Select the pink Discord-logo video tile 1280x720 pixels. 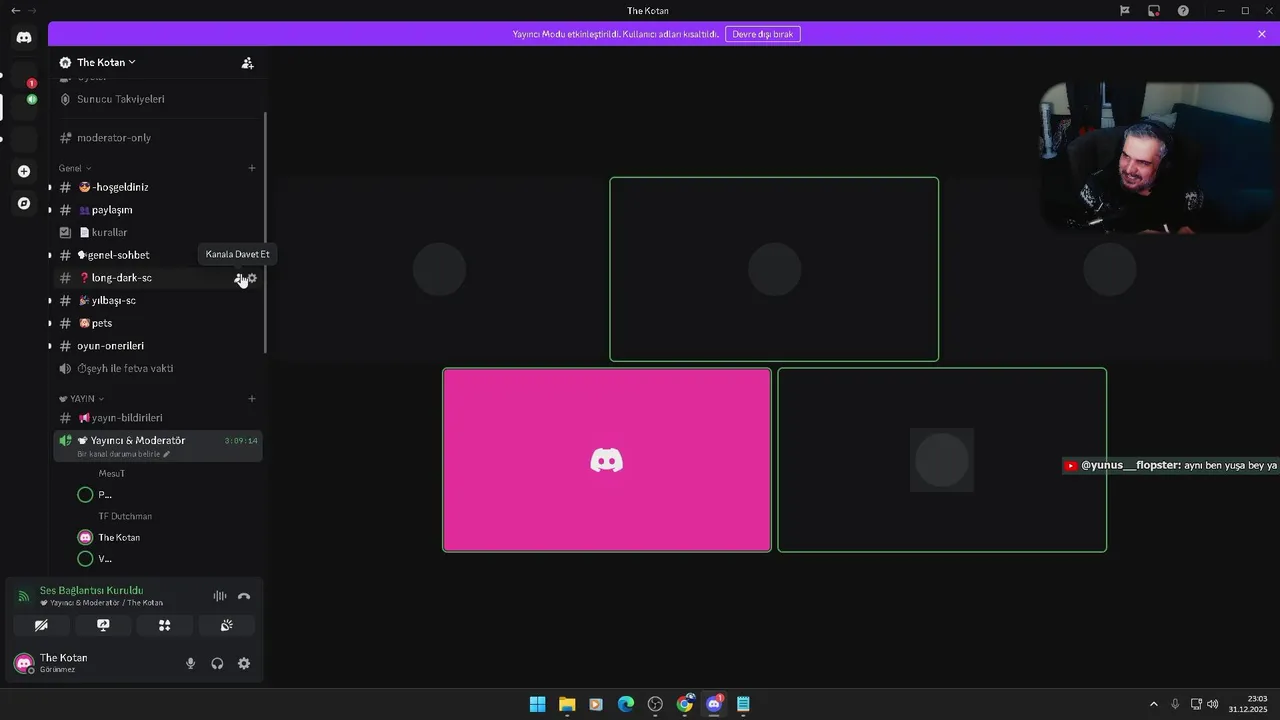(x=607, y=460)
